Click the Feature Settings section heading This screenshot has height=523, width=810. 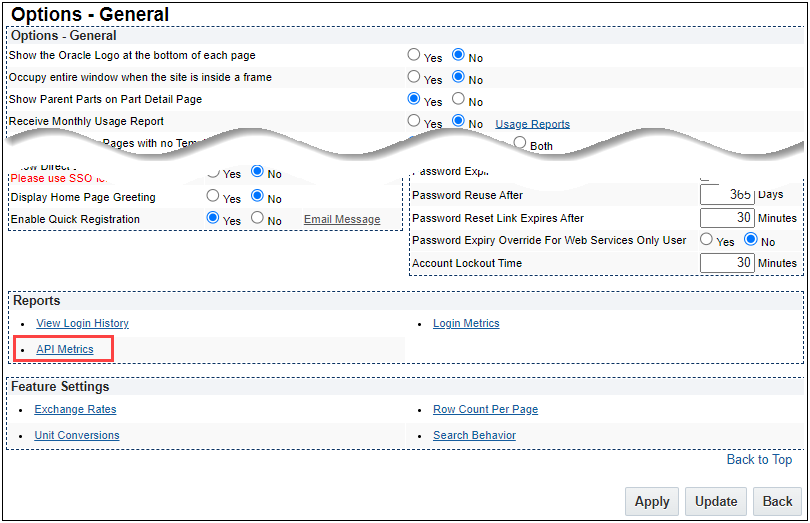(x=60, y=387)
